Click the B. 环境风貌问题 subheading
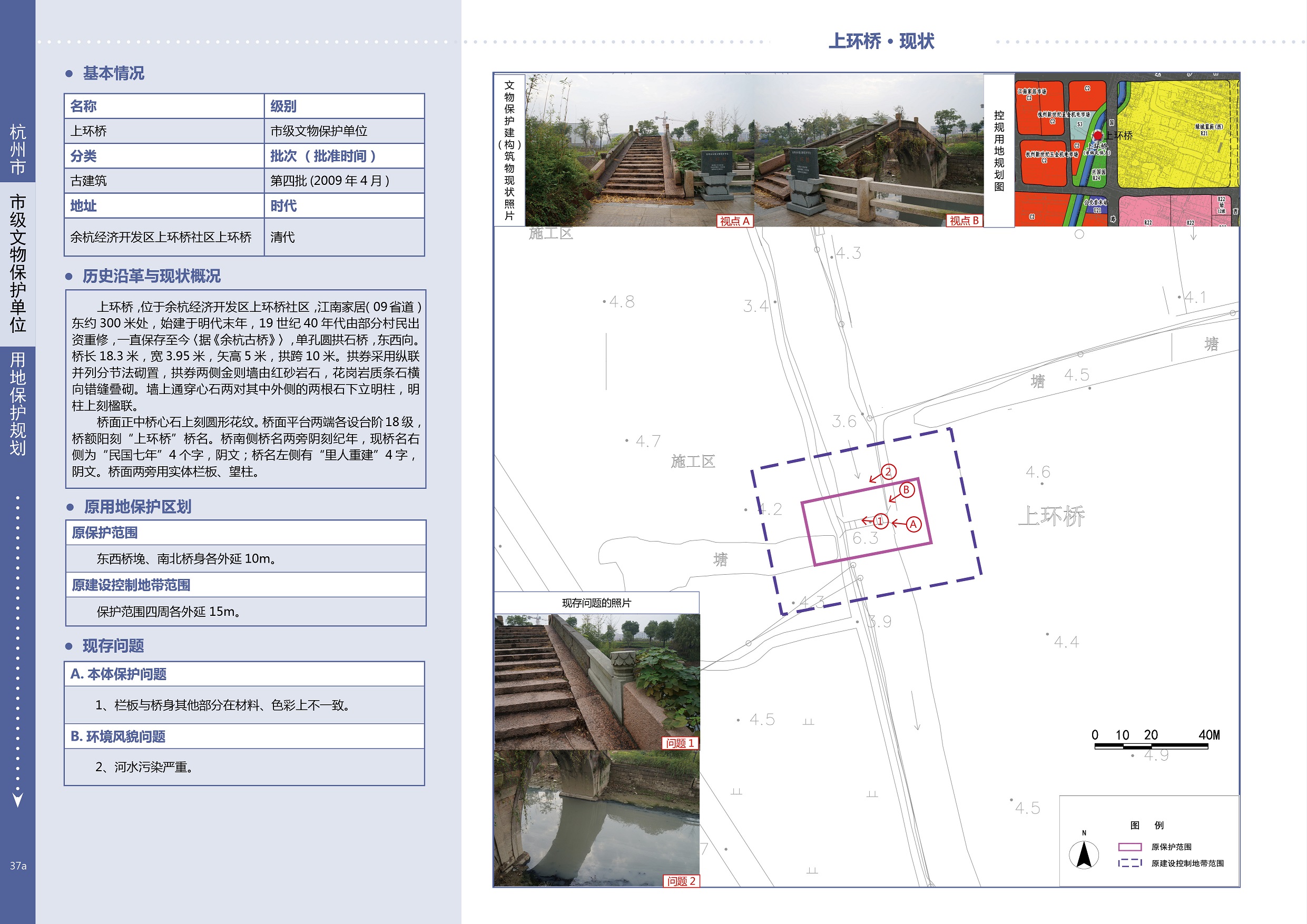The height and width of the screenshot is (924, 1307). (x=118, y=736)
